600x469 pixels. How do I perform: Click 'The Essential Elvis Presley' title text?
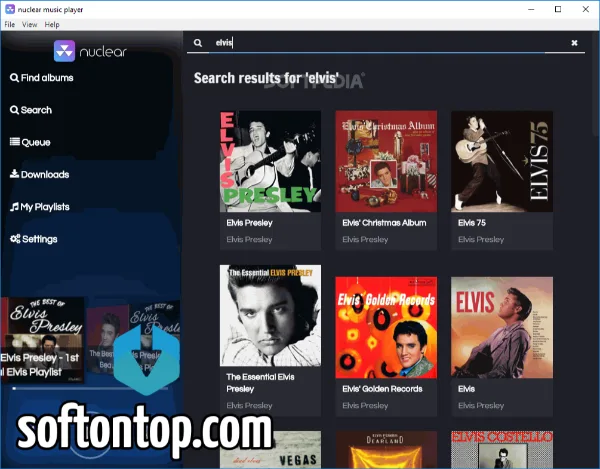(260, 383)
